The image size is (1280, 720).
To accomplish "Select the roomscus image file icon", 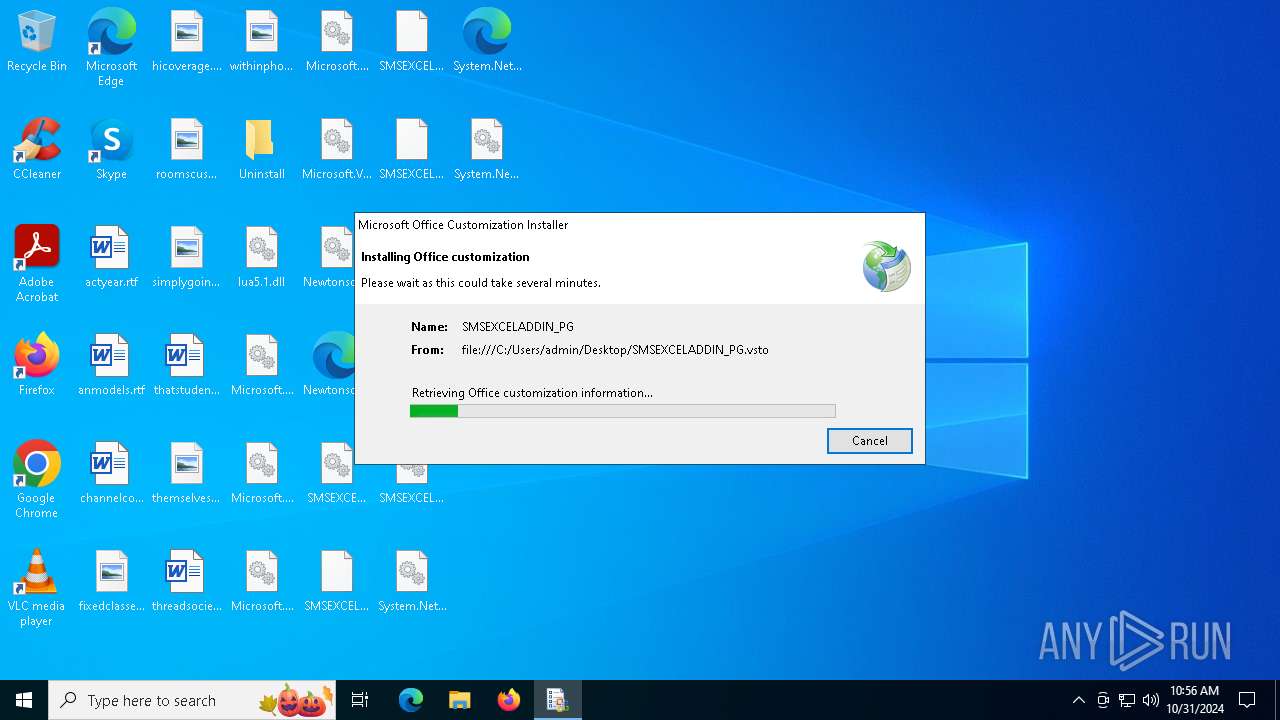I will [187, 150].
